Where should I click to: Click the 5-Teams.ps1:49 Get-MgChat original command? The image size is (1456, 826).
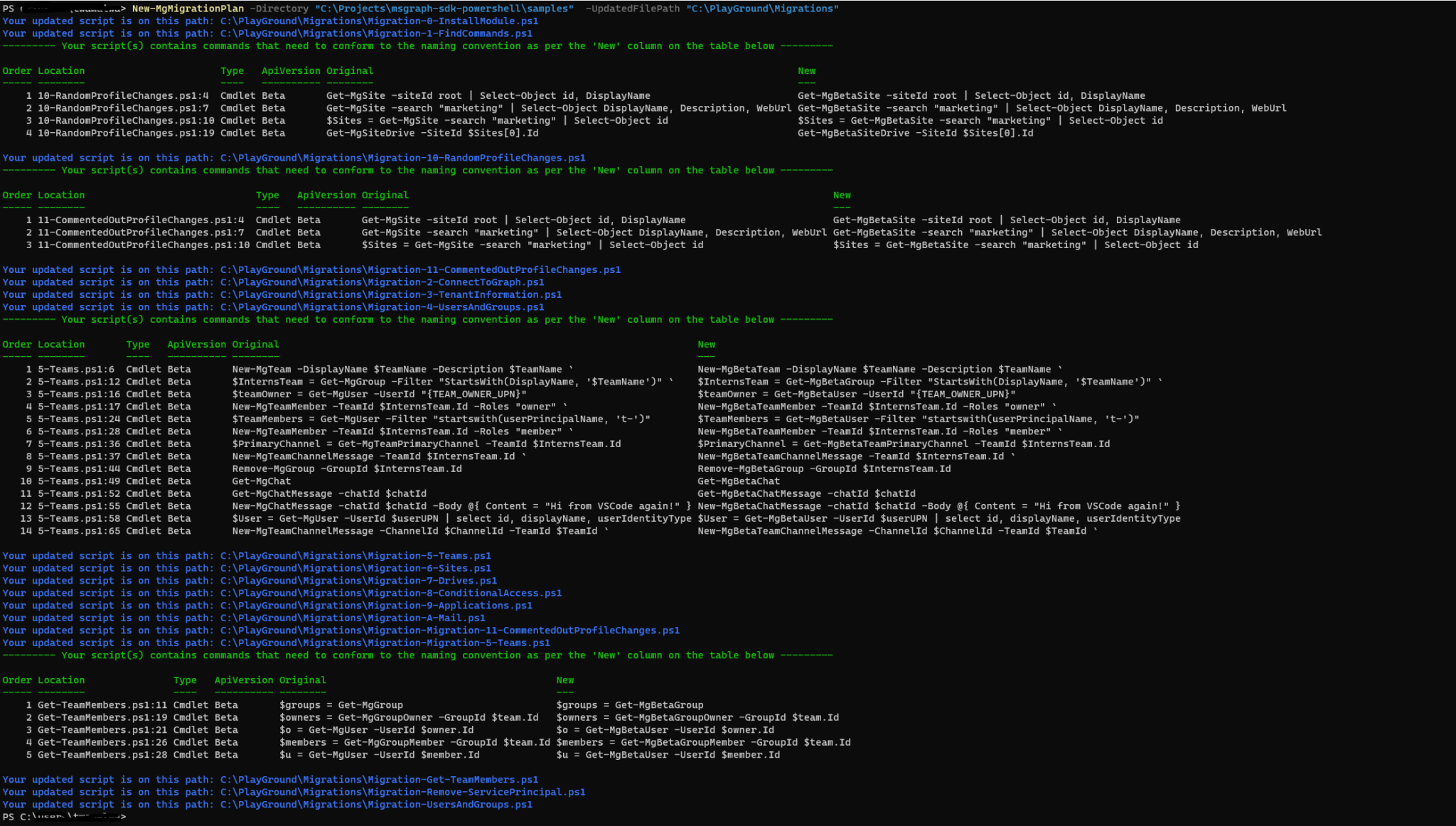tap(261, 481)
